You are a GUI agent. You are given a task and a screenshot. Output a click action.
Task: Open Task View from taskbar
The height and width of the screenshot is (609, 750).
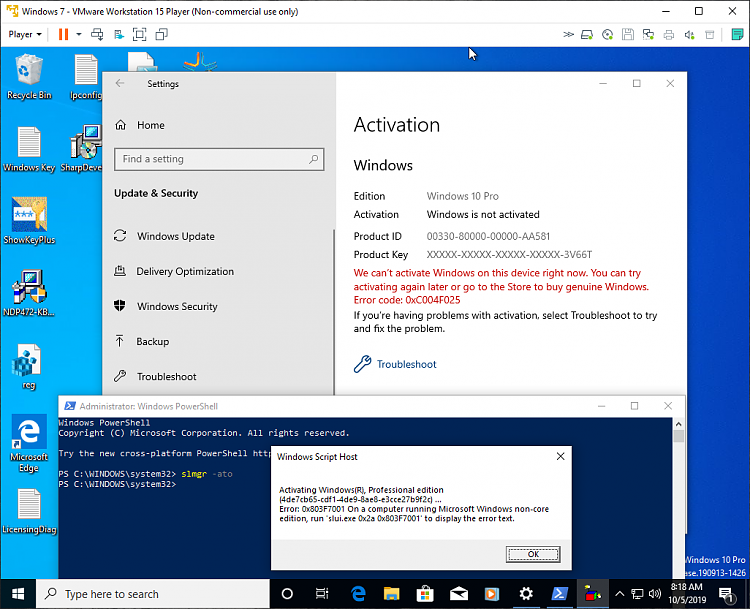pos(322,594)
